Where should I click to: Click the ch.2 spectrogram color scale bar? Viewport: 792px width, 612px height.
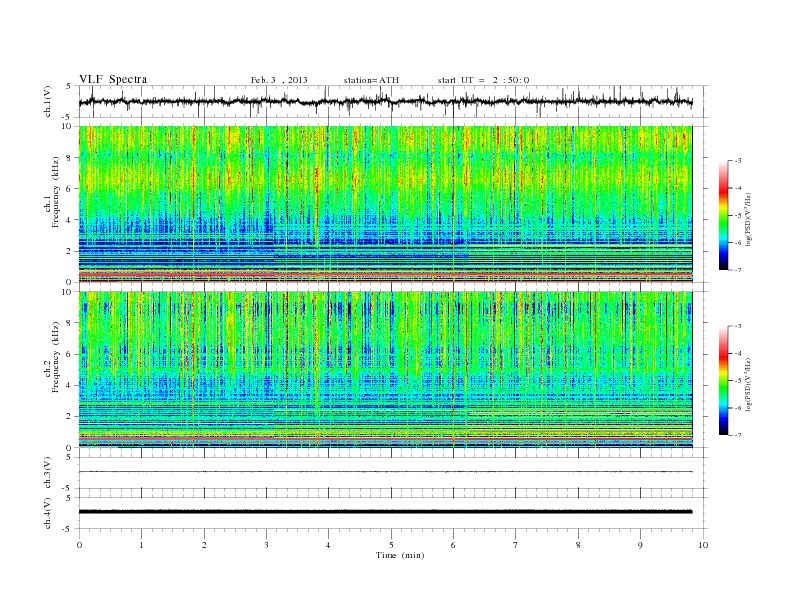coord(723,380)
